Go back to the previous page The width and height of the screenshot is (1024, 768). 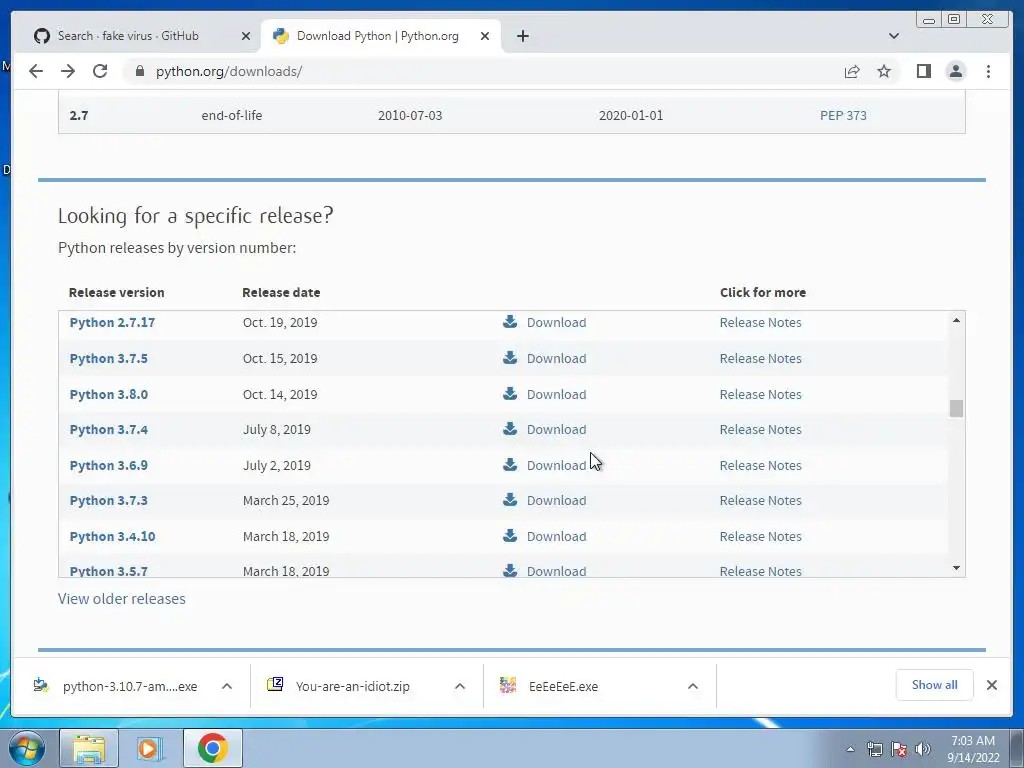36,71
